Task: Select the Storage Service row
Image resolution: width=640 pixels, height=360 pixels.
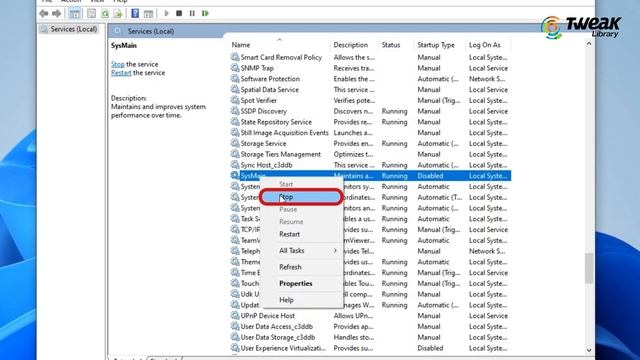Action: tap(370, 143)
